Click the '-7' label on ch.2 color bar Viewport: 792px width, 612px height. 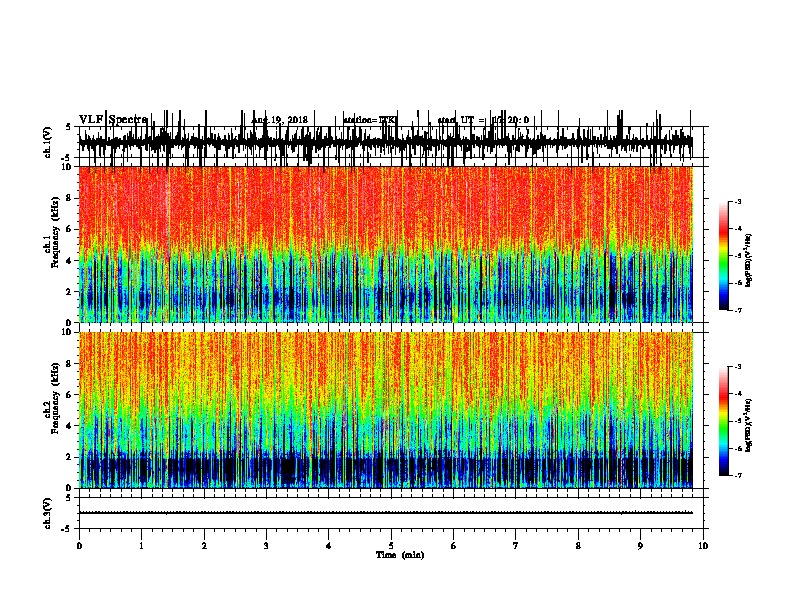tap(737, 475)
